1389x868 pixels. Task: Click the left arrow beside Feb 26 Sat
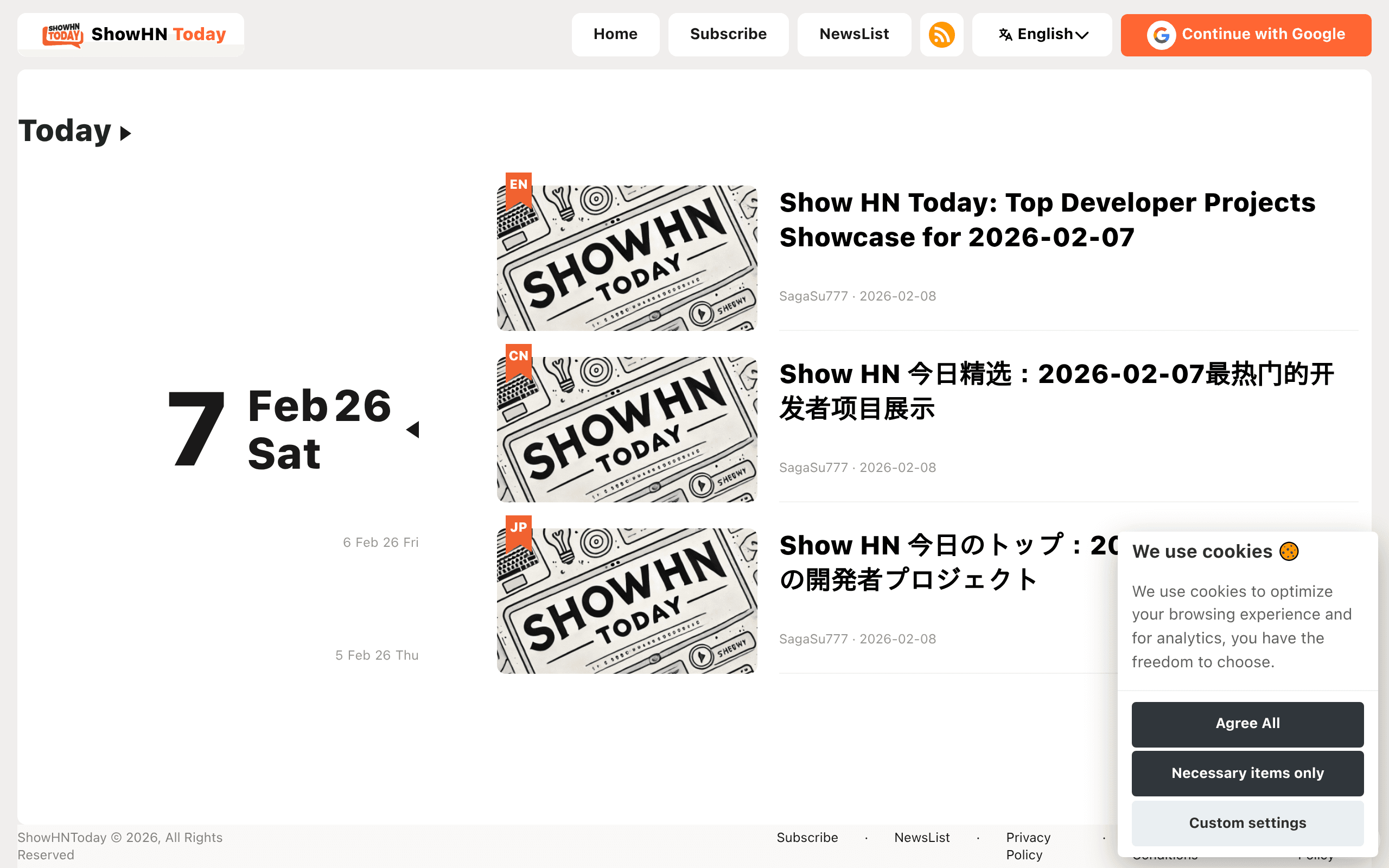(x=413, y=429)
